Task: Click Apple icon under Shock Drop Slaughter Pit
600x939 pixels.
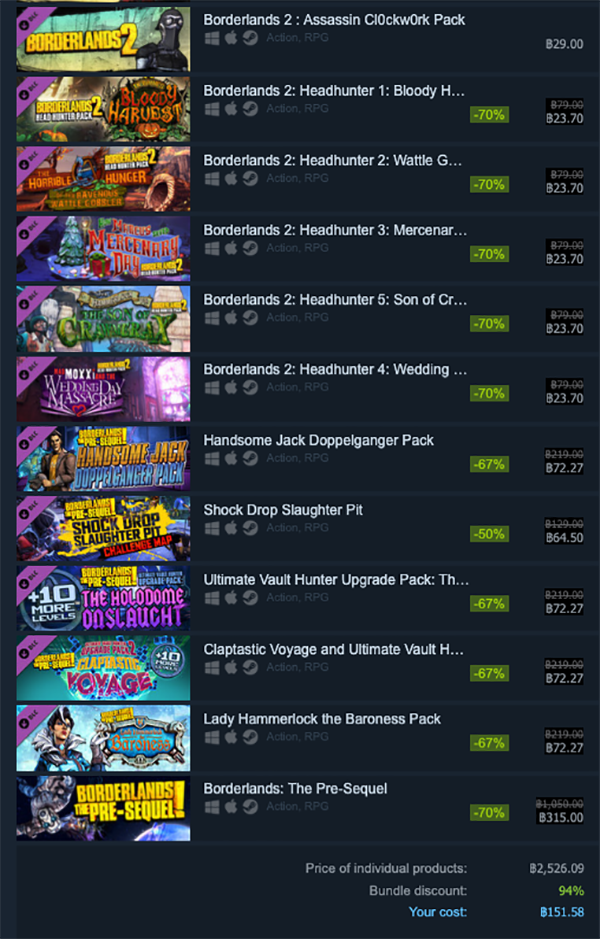Action: tap(231, 528)
